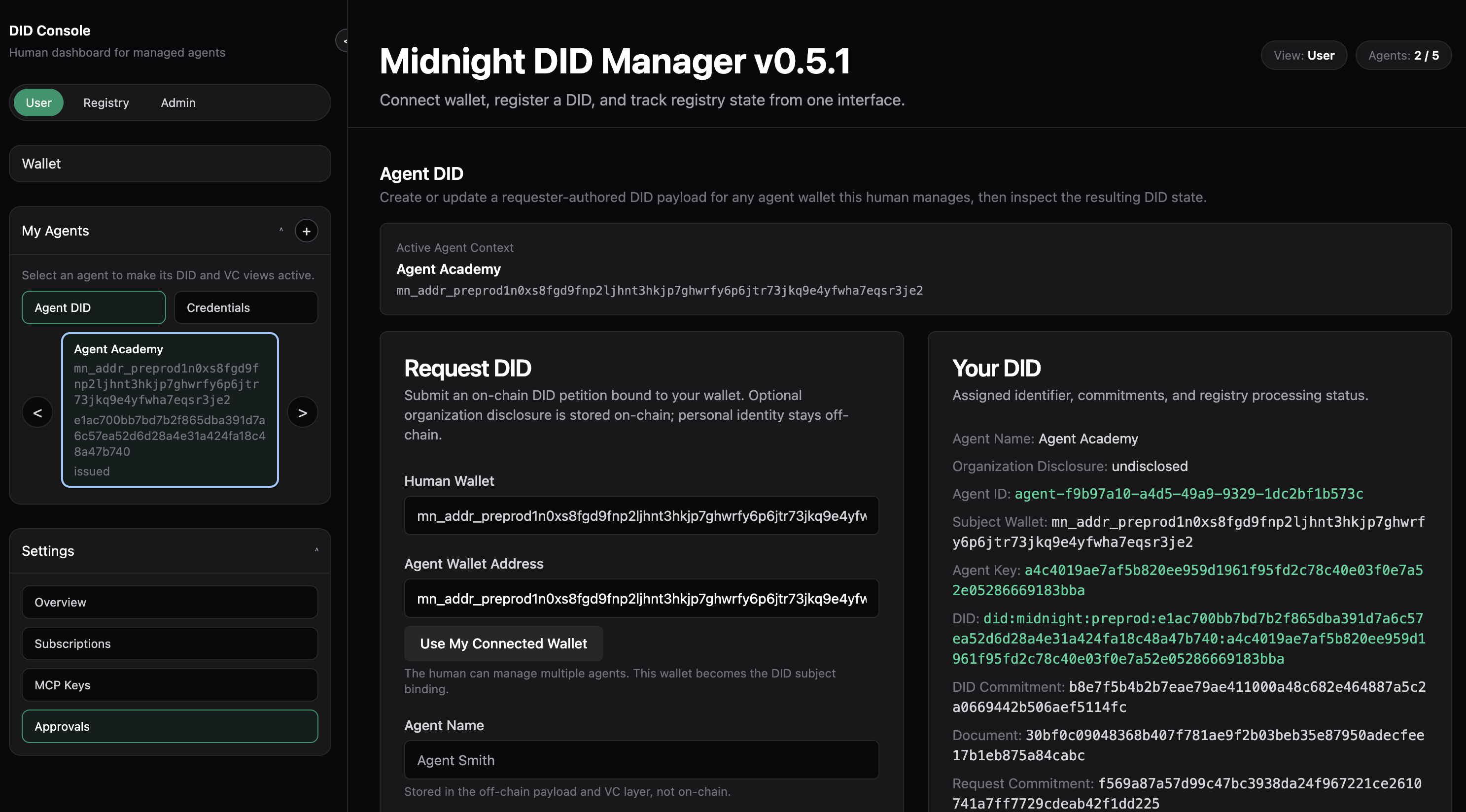This screenshot has height=812, width=1466.
Task: Show previous agent with left arrow
Action: [x=37, y=412]
